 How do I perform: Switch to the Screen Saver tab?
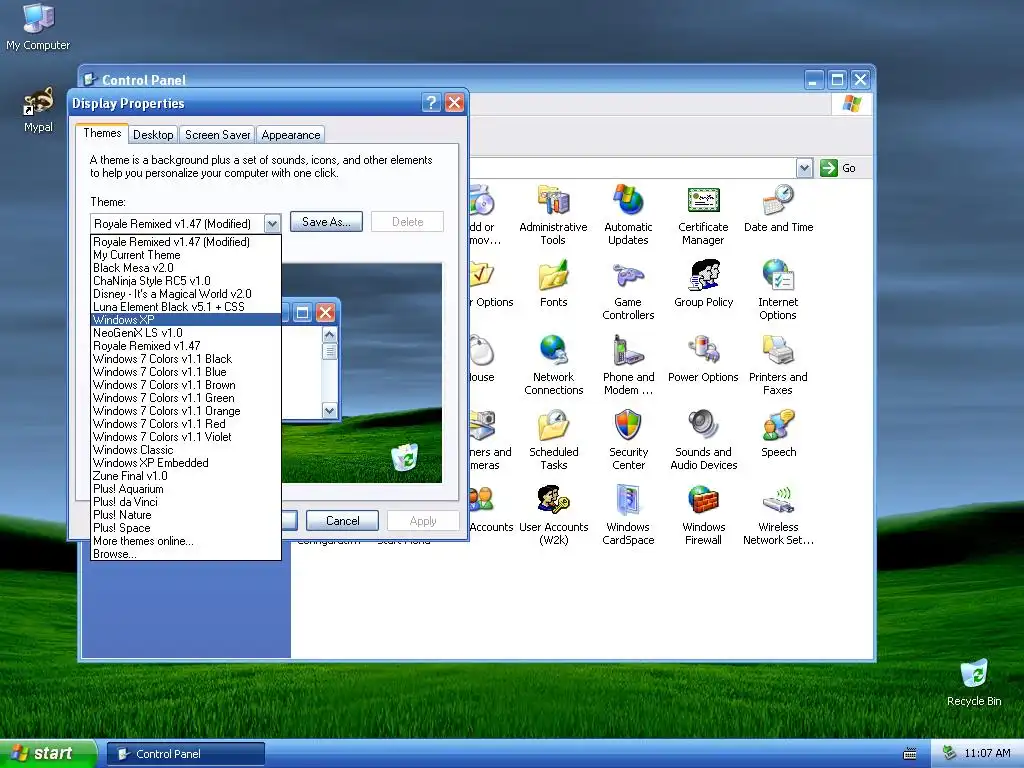click(x=217, y=135)
